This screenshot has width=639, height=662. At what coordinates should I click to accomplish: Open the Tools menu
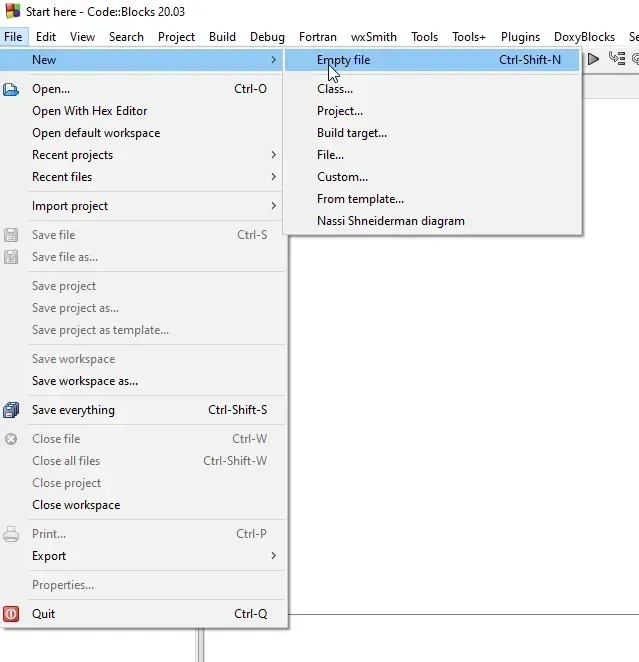425,37
